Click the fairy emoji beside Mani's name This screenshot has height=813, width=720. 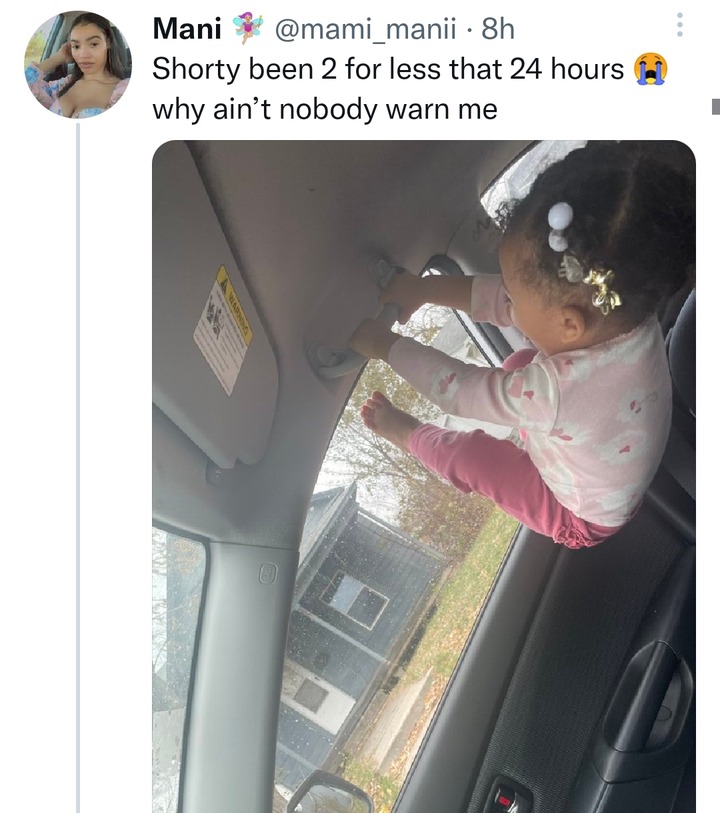click(248, 29)
